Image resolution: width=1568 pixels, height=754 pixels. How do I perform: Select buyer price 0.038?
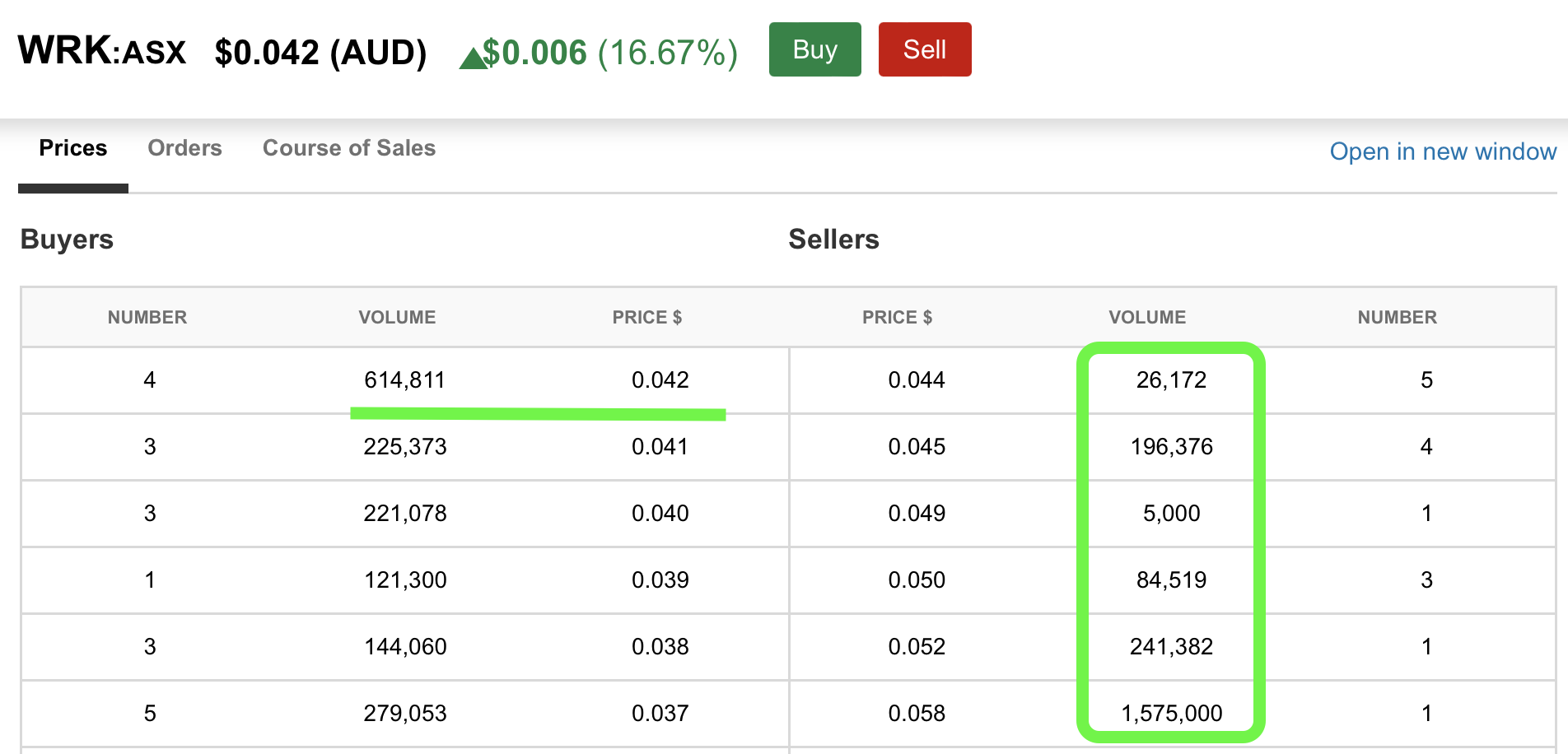[x=660, y=647]
